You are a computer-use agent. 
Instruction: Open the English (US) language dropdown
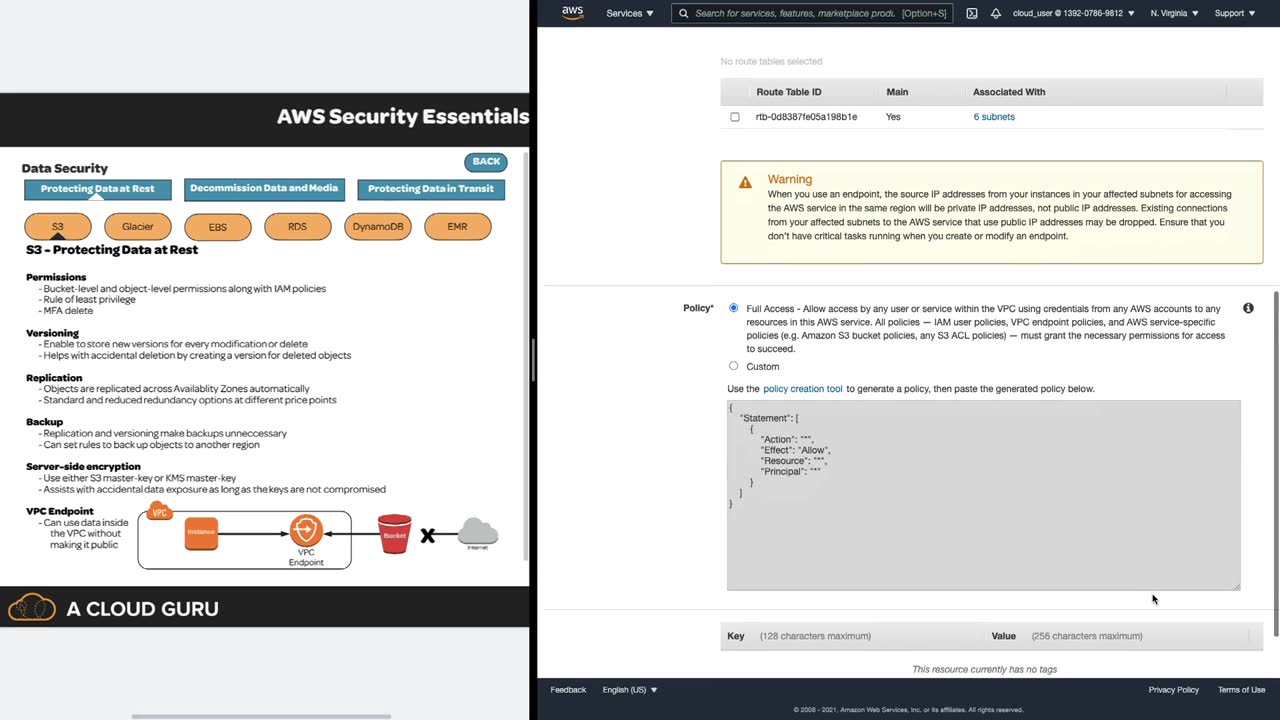point(630,690)
